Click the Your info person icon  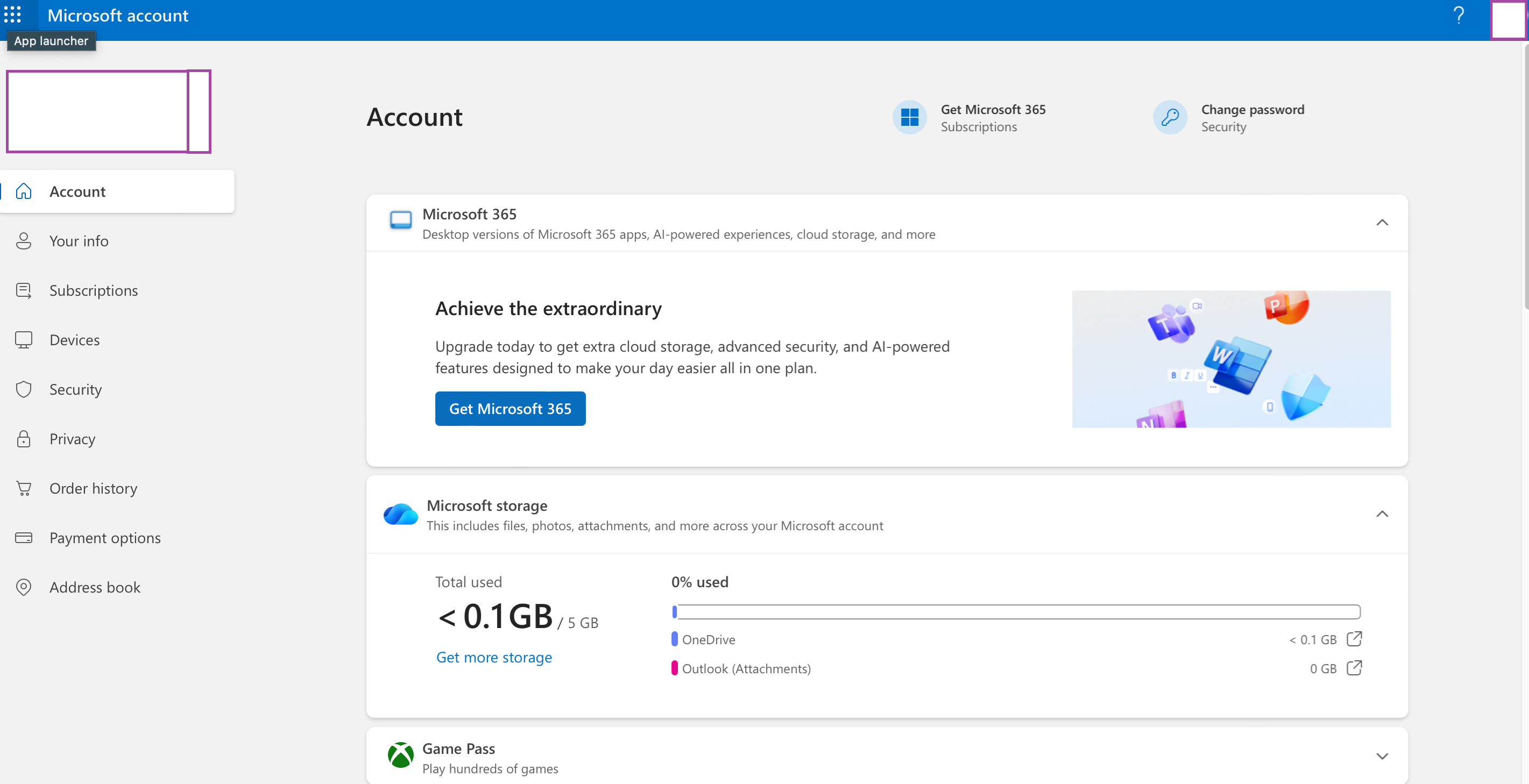pyautogui.click(x=24, y=241)
